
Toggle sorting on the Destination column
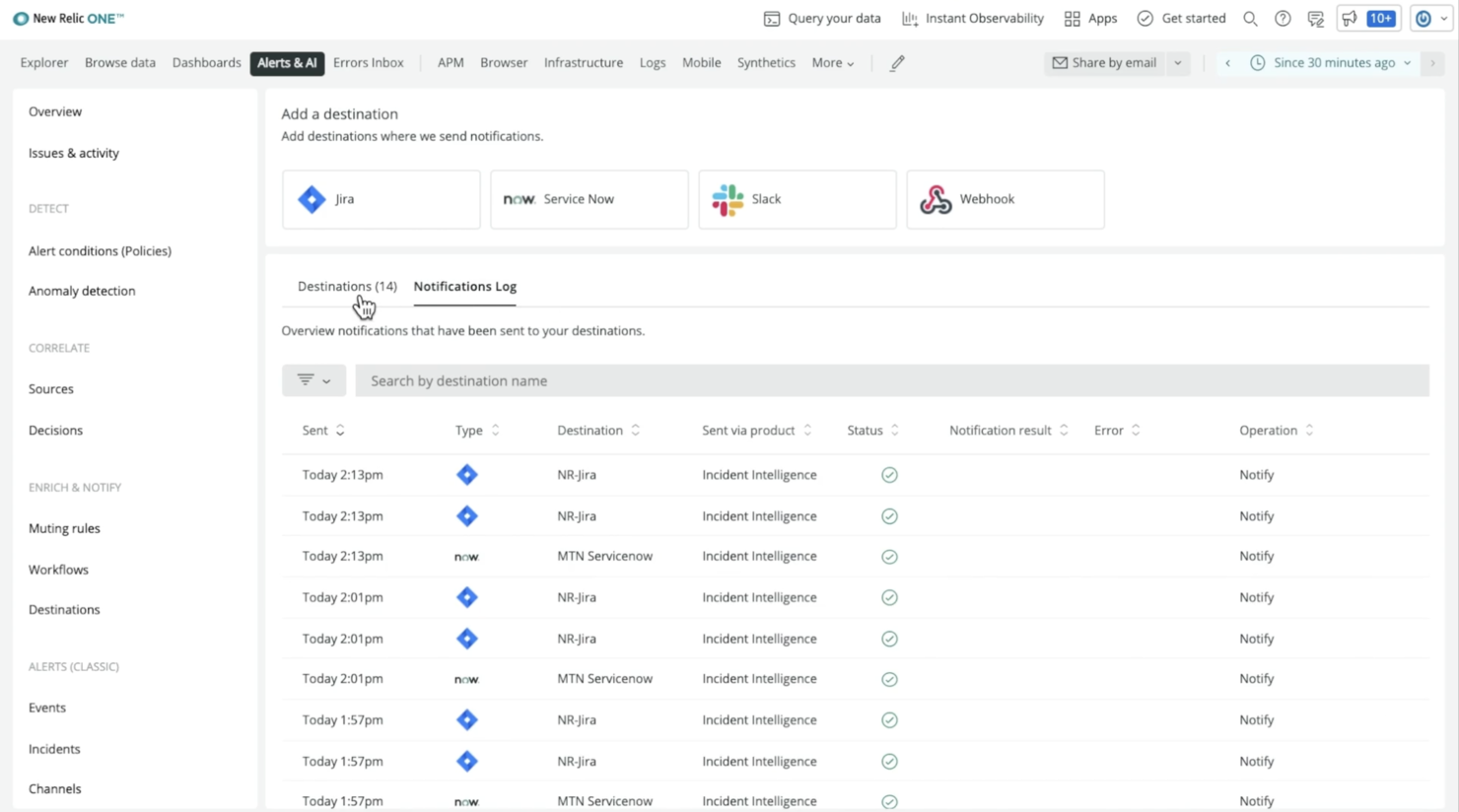(x=636, y=430)
